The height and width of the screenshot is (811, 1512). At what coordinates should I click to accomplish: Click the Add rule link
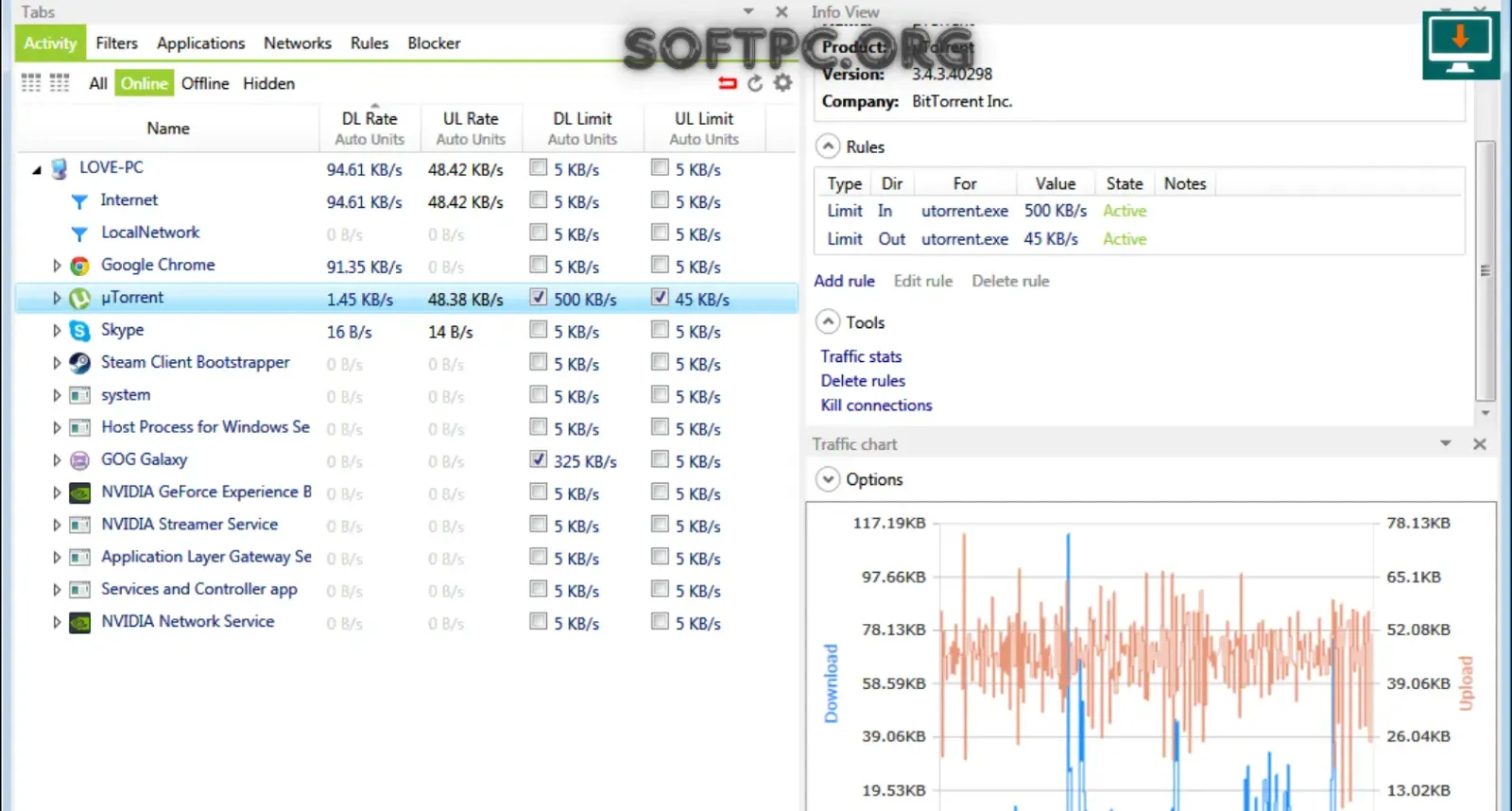point(845,281)
